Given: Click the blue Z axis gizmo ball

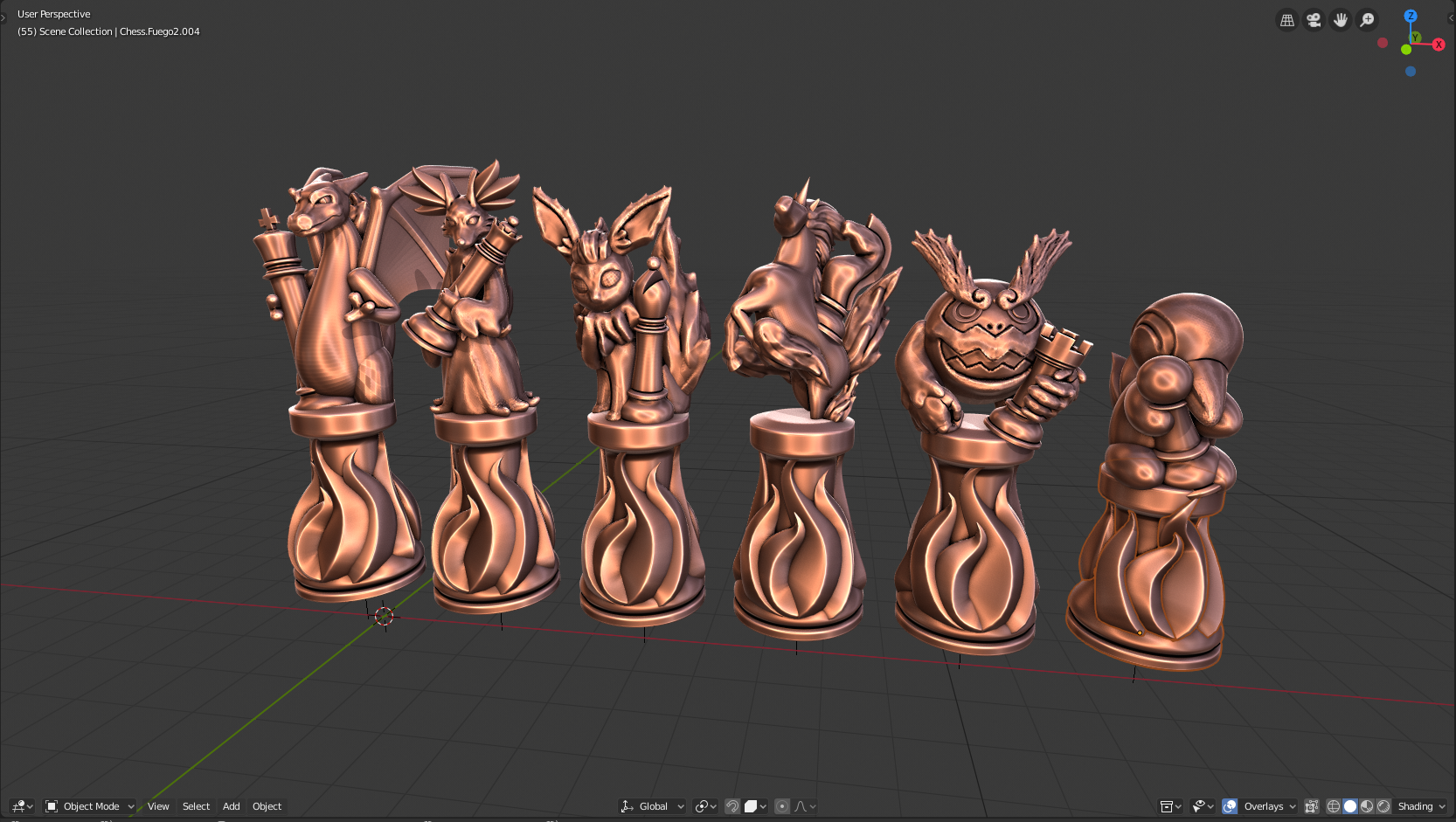Looking at the screenshot, I should pyautogui.click(x=1411, y=16).
